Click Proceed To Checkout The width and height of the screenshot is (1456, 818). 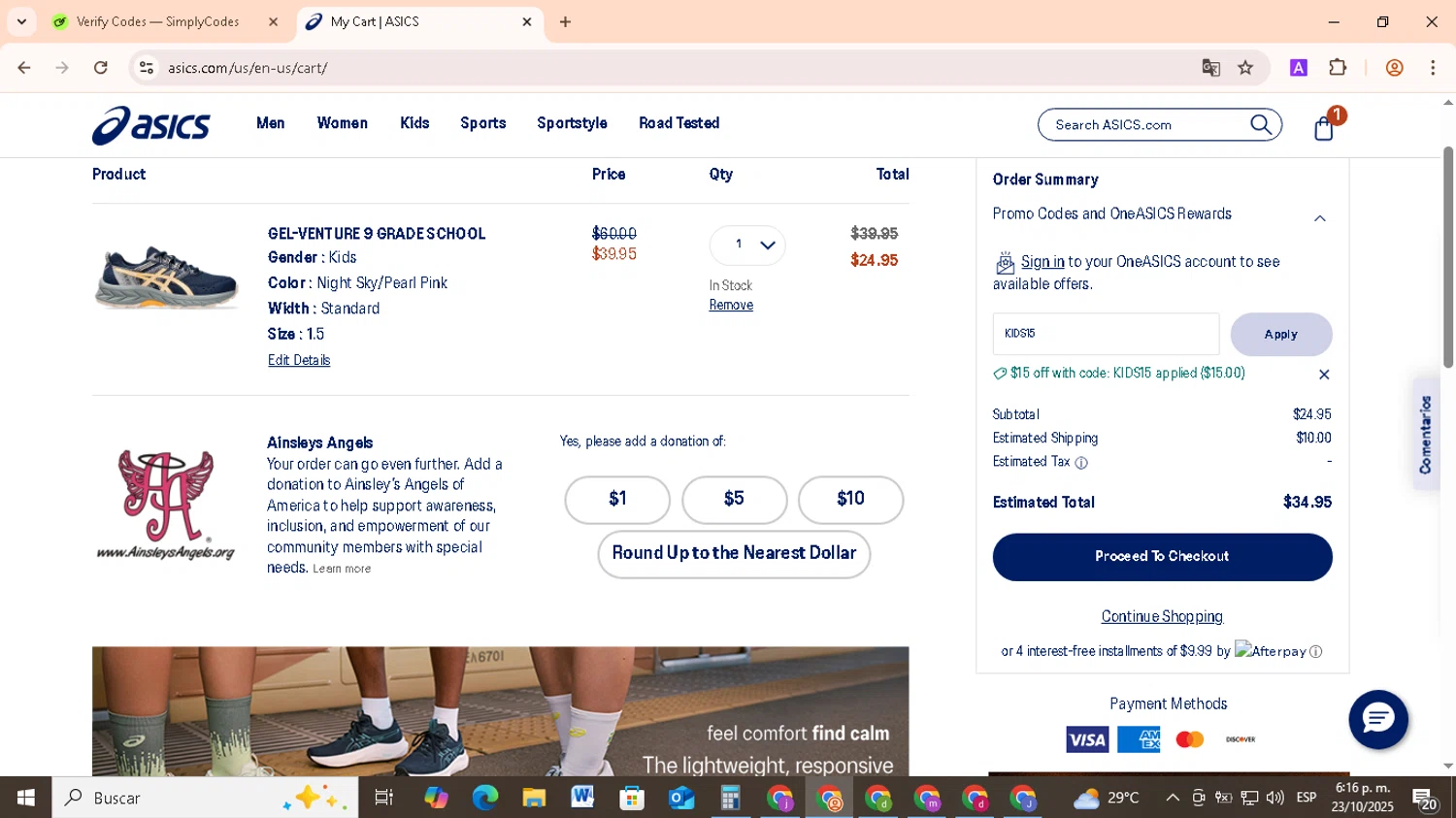[1162, 557]
